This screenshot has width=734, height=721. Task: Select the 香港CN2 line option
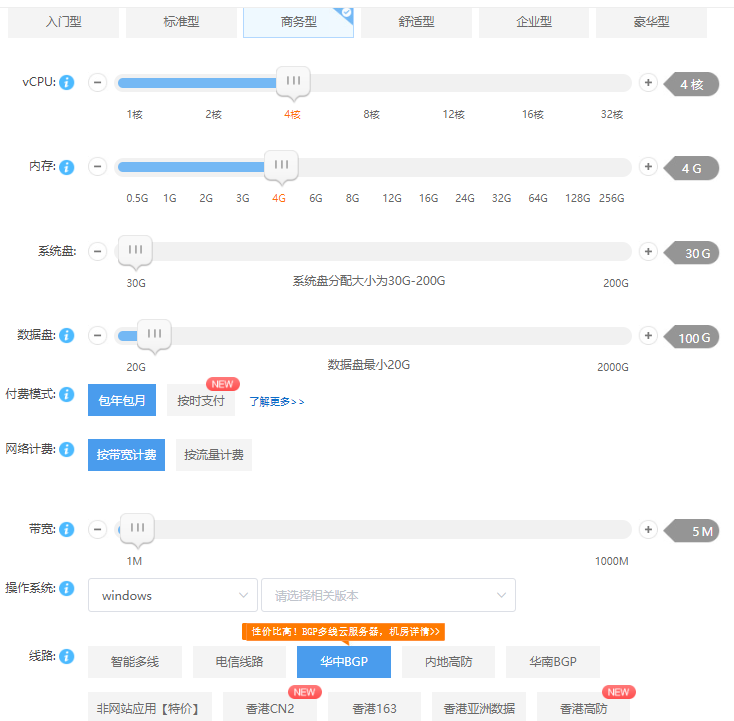(268, 709)
